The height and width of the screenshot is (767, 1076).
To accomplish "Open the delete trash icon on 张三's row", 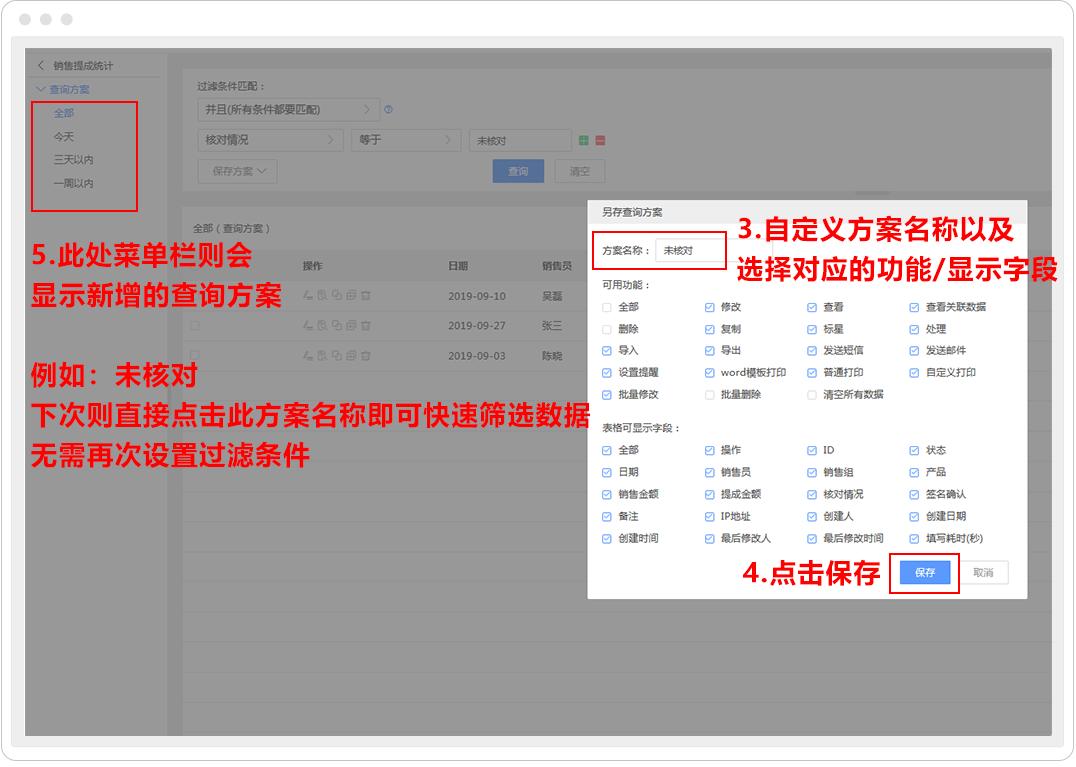I will point(365,326).
